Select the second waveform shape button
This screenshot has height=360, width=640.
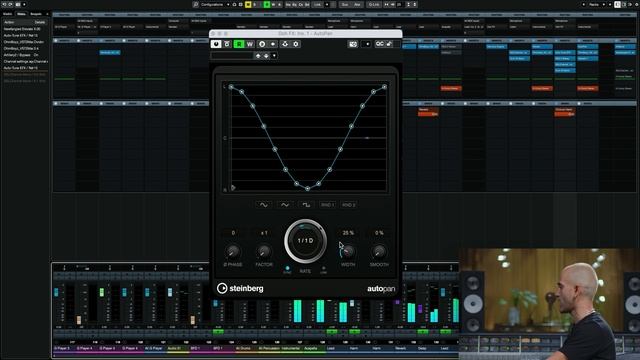click(x=285, y=205)
